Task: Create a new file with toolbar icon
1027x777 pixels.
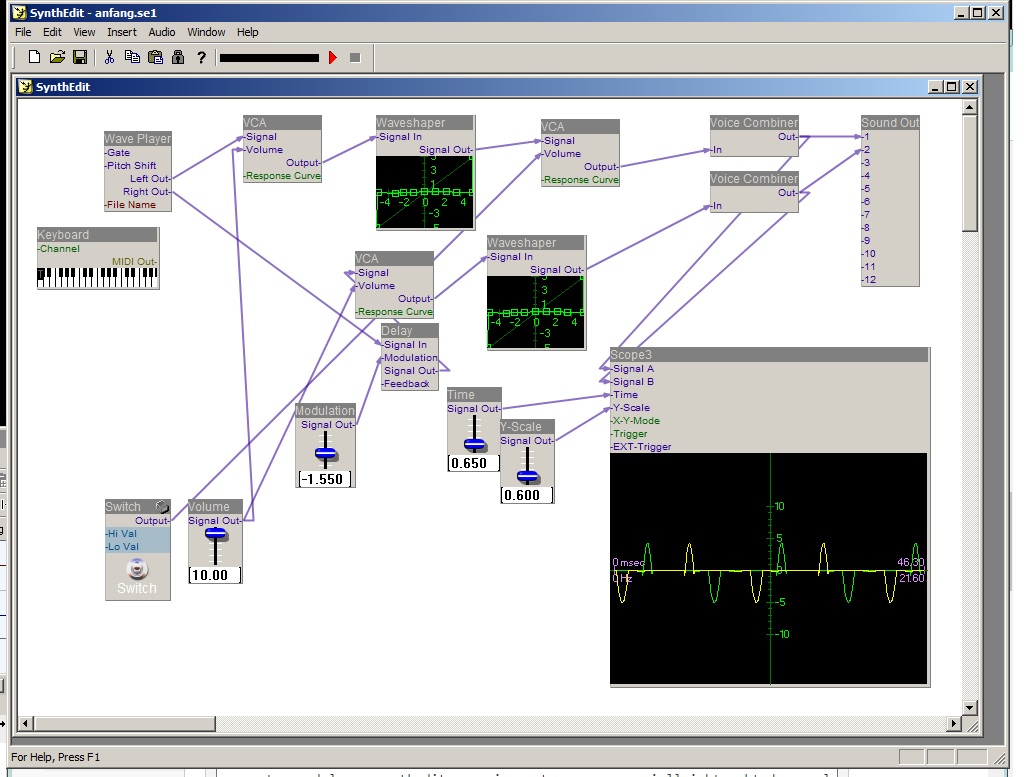Action: pos(35,57)
